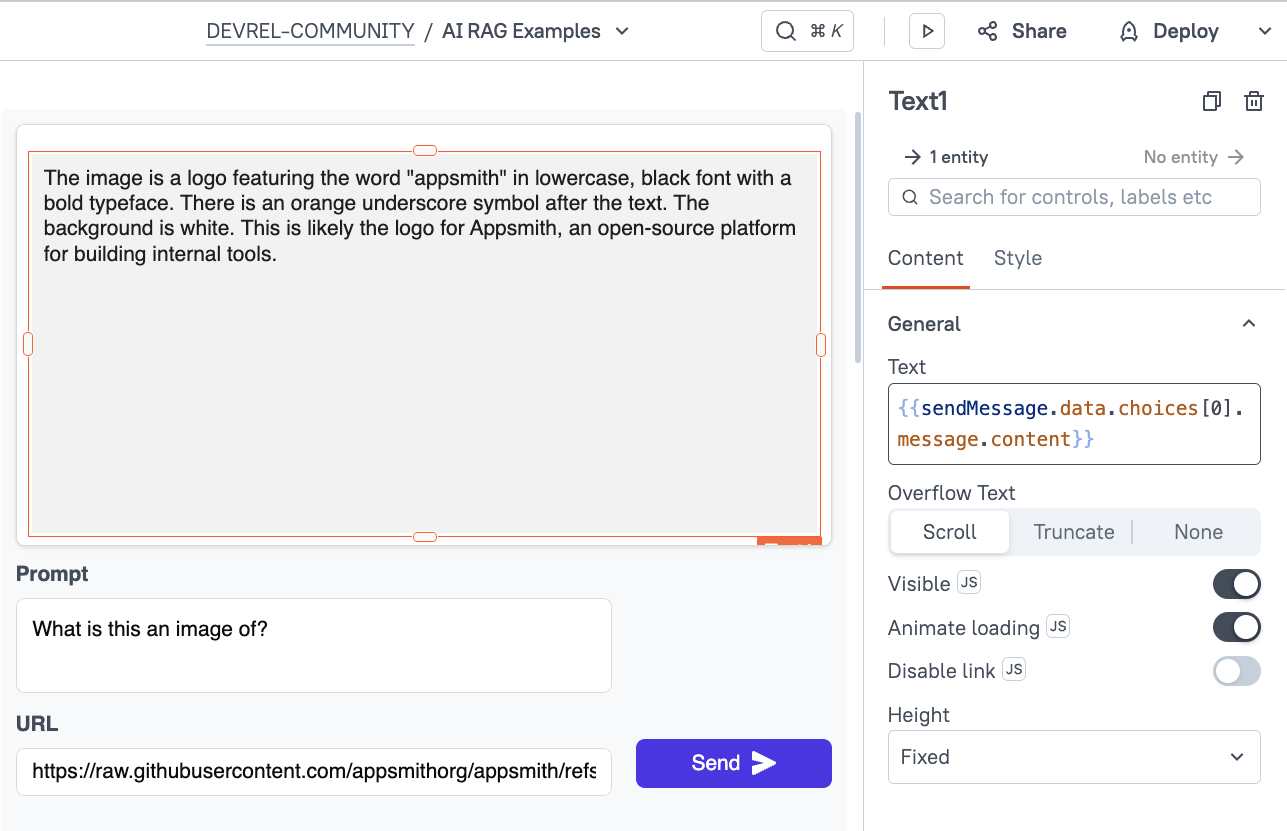
Task: Click the left resize handle of Text widget
Action: tap(28, 344)
